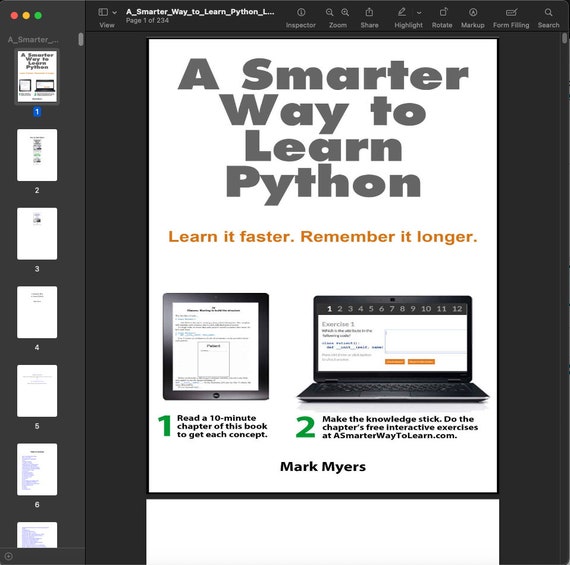The image size is (570, 565).
Task: Click the zoom in magnifier icon
Action: 345,12
